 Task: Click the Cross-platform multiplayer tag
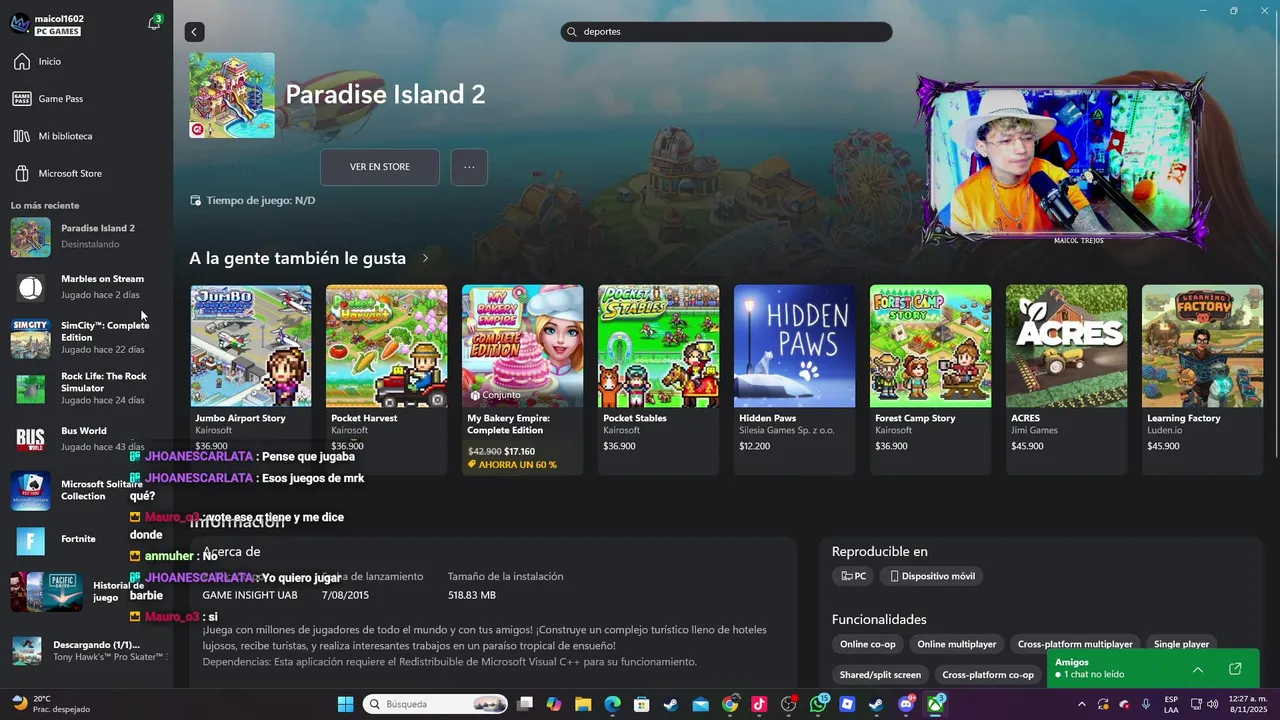click(1075, 644)
